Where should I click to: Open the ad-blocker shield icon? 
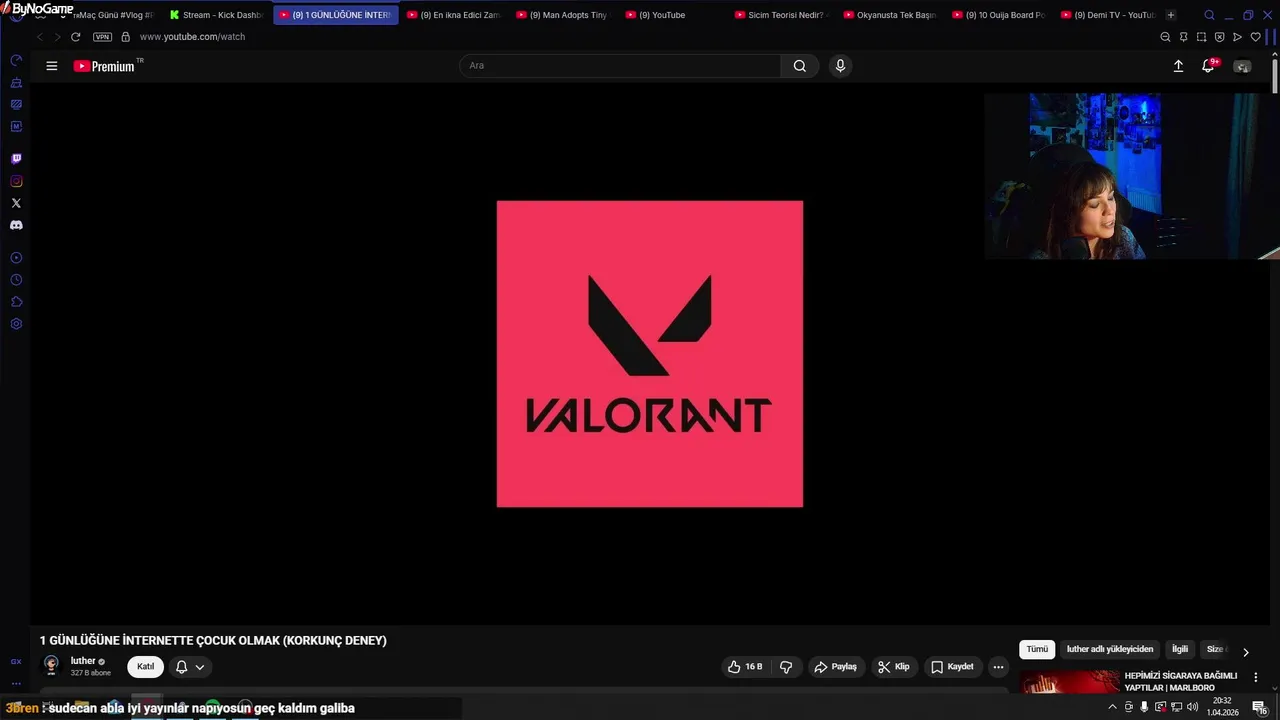pos(1219,37)
